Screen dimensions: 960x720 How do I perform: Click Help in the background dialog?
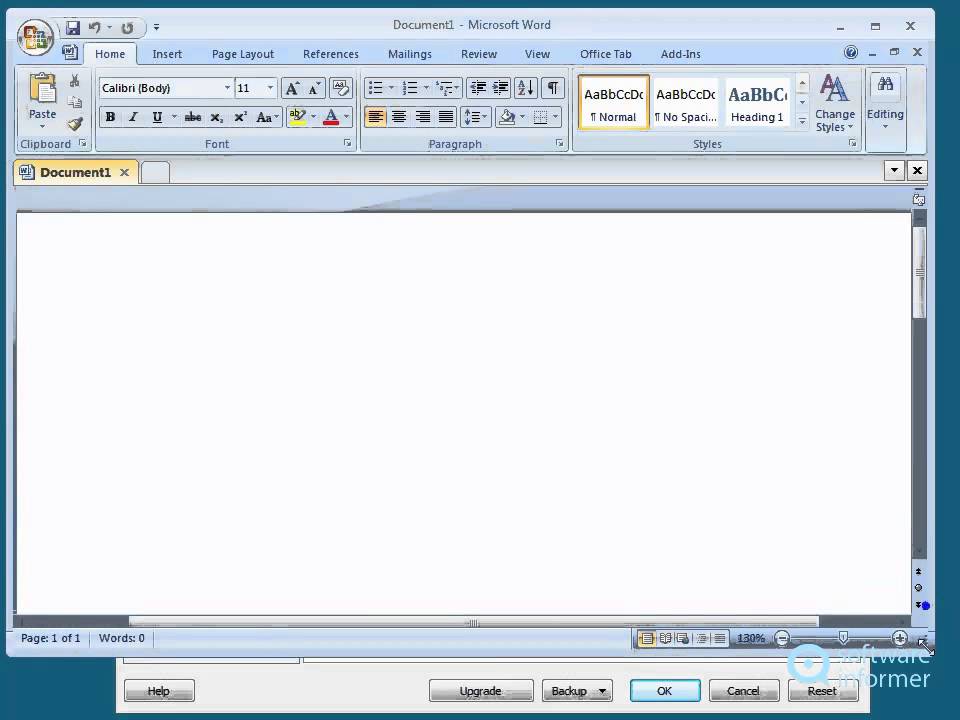[x=159, y=691]
